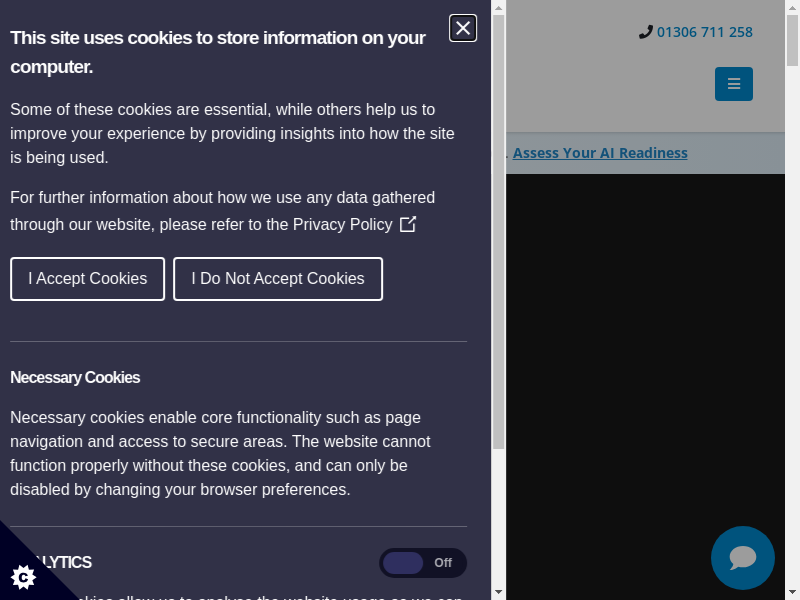Open the live chat bubble
This screenshot has height=600, width=800.
point(743,558)
